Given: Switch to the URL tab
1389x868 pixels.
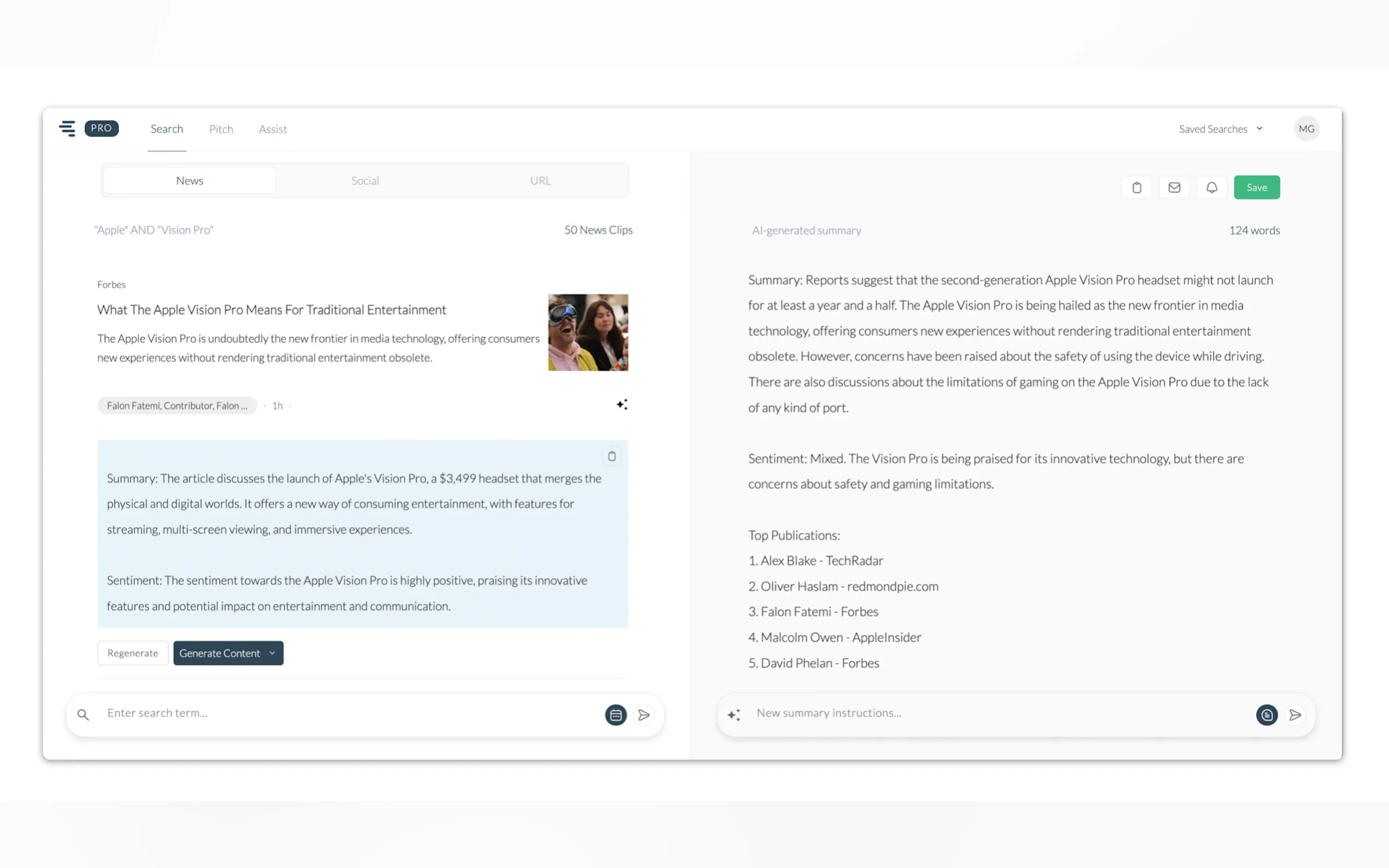Looking at the screenshot, I should tap(540, 180).
